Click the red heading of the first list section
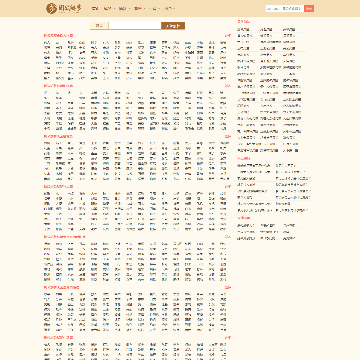The image size is (360, 360). click(58, 35)
